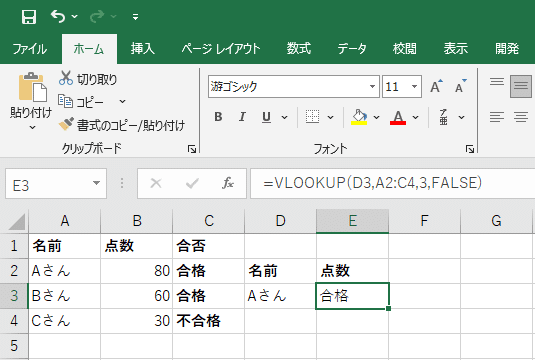
Task: Open the Name Box dropdown arrow
Action: (97, 184)
